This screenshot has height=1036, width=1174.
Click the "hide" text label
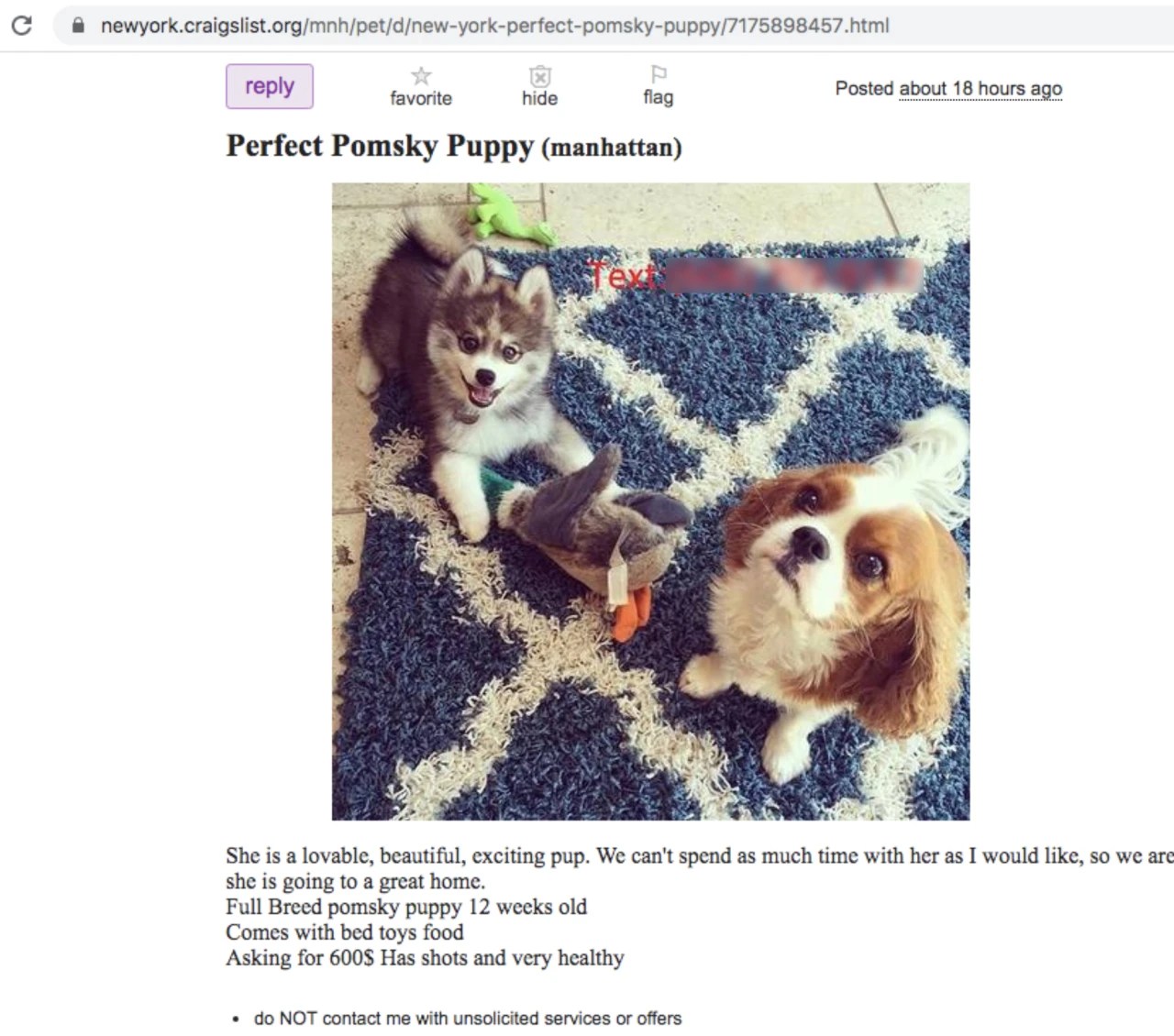click(x=539, y=99)
